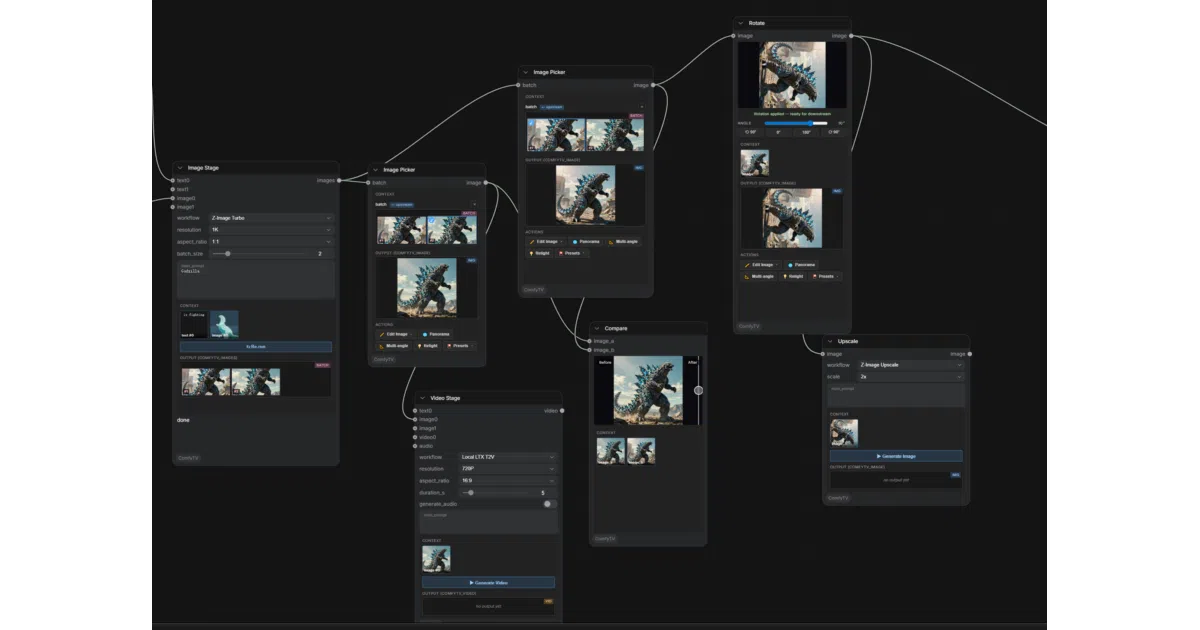
Task: Select the Video Stage context thumbnail
Action: 436,559
